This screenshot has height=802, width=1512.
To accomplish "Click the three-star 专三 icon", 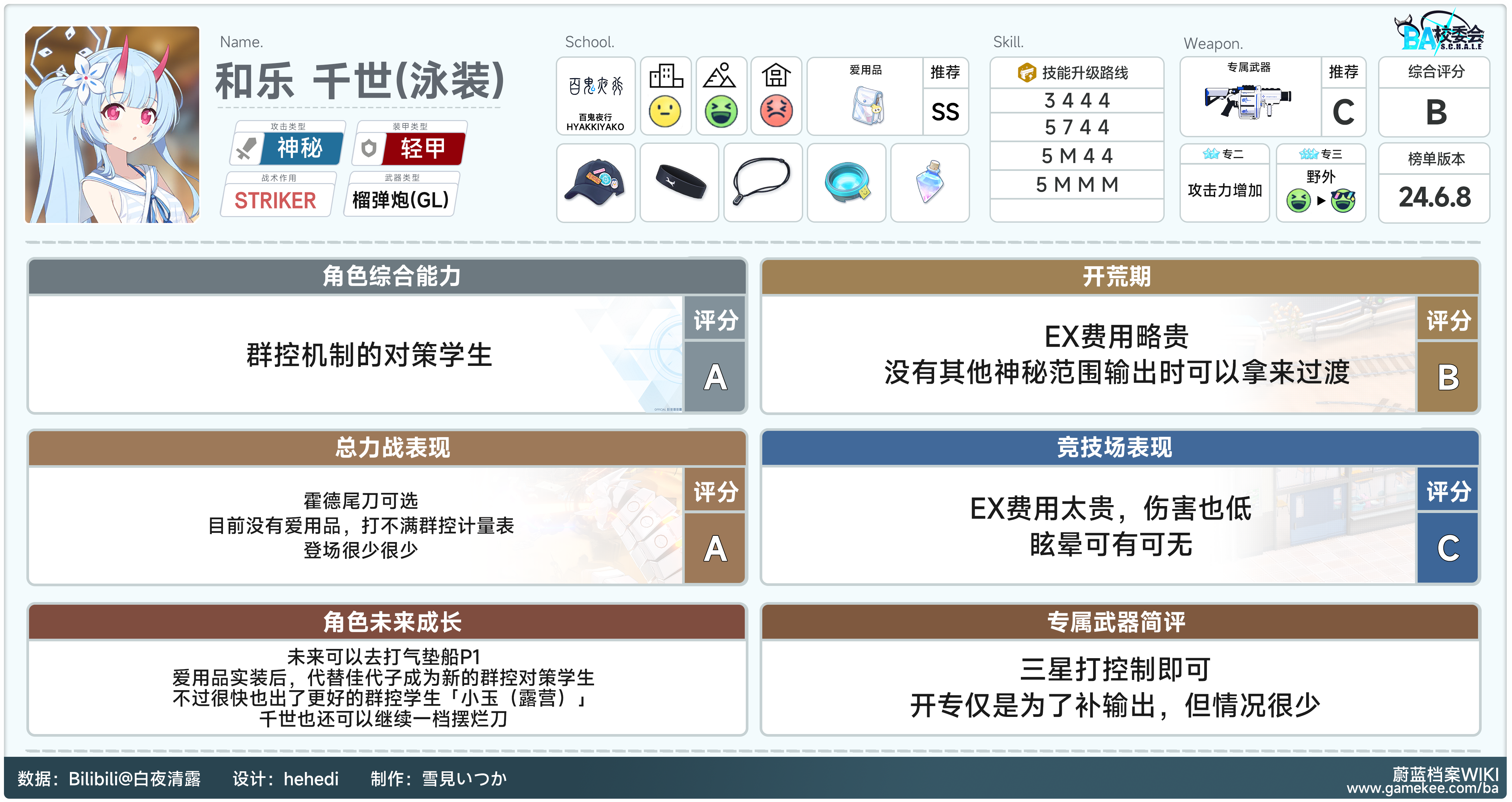I will (1309, 154).
